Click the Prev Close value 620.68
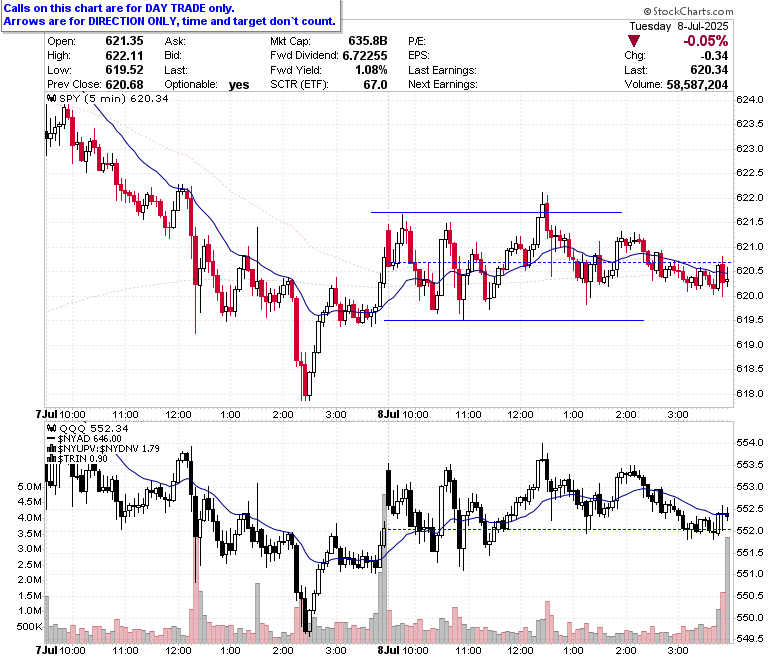This screenshot has width=780, height=659. click(x=124, y=85)
